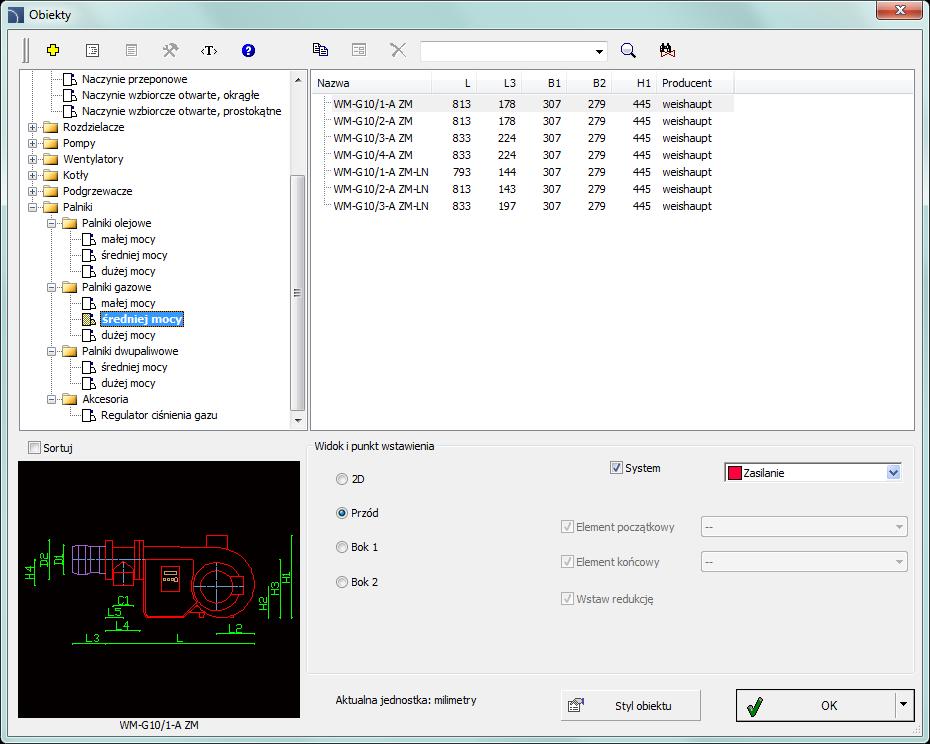930x744 pixels.
Task: Expand the Rozdzielacze tree node
Action: click(x=33, y=127)
